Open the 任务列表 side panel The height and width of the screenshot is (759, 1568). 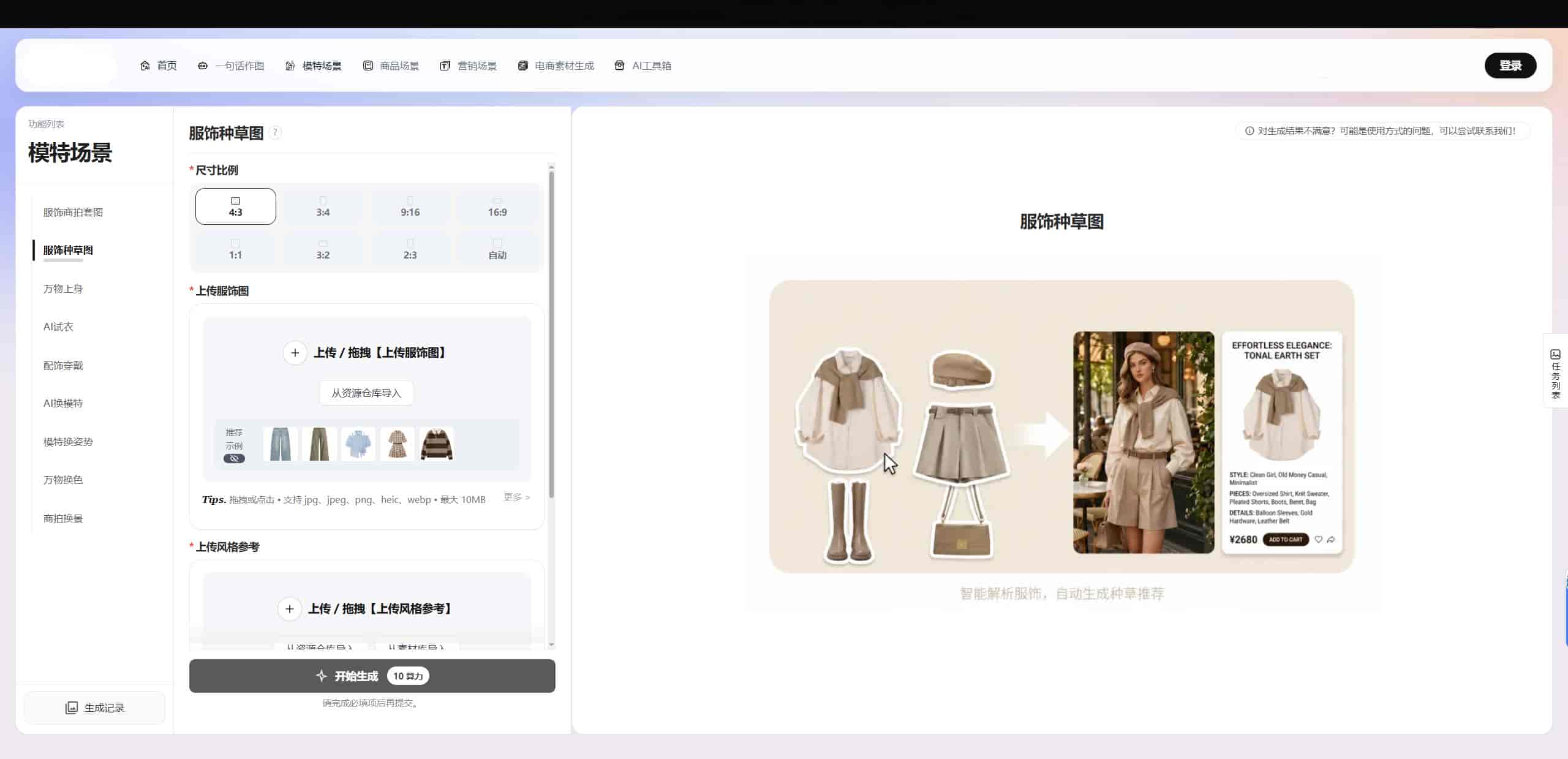[x=1556, y=371]
